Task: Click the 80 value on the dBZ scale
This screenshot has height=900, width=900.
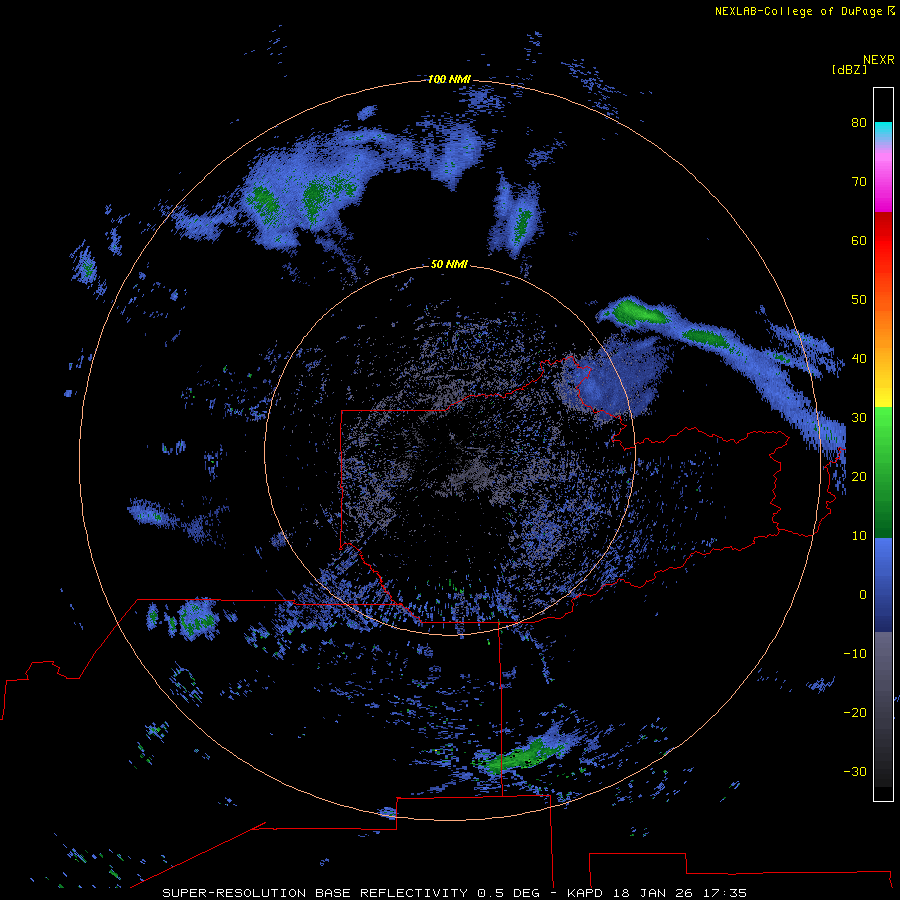Action: click(x=859, y=122)
